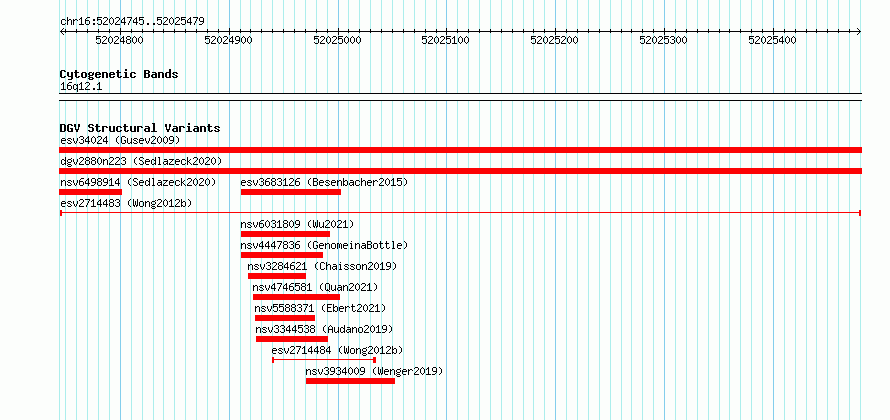This screenshot has width=890, height=420.
Task: Click the chr16:52024745..52025479 region label
Action: [x=132, y=22]
